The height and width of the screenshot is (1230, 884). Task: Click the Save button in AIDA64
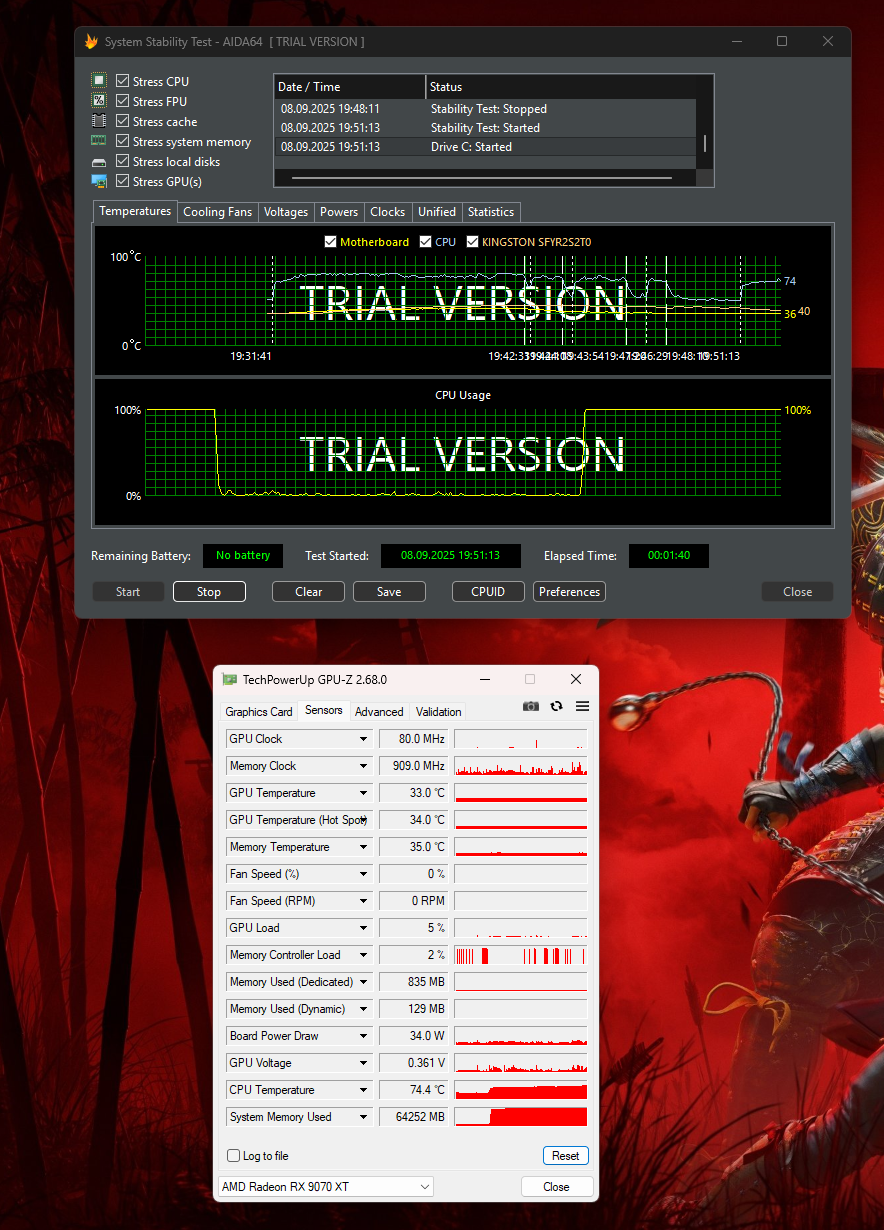[389, 592]
